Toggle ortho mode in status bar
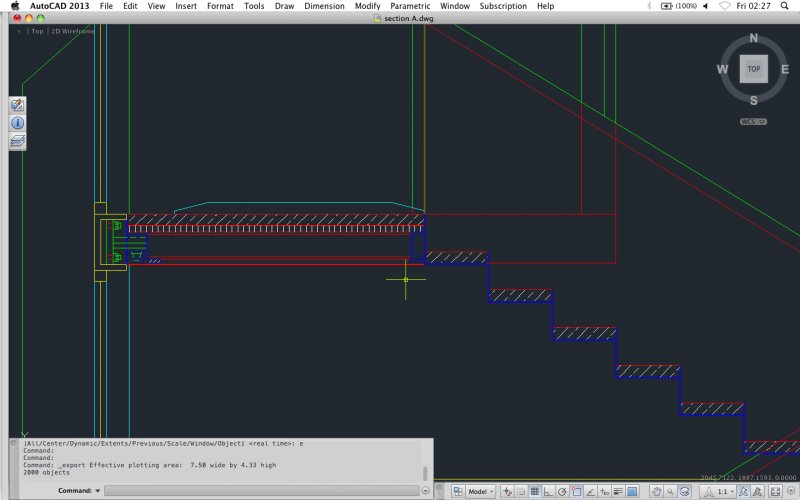This screenshot has height=500, width=800. (549, 491)
